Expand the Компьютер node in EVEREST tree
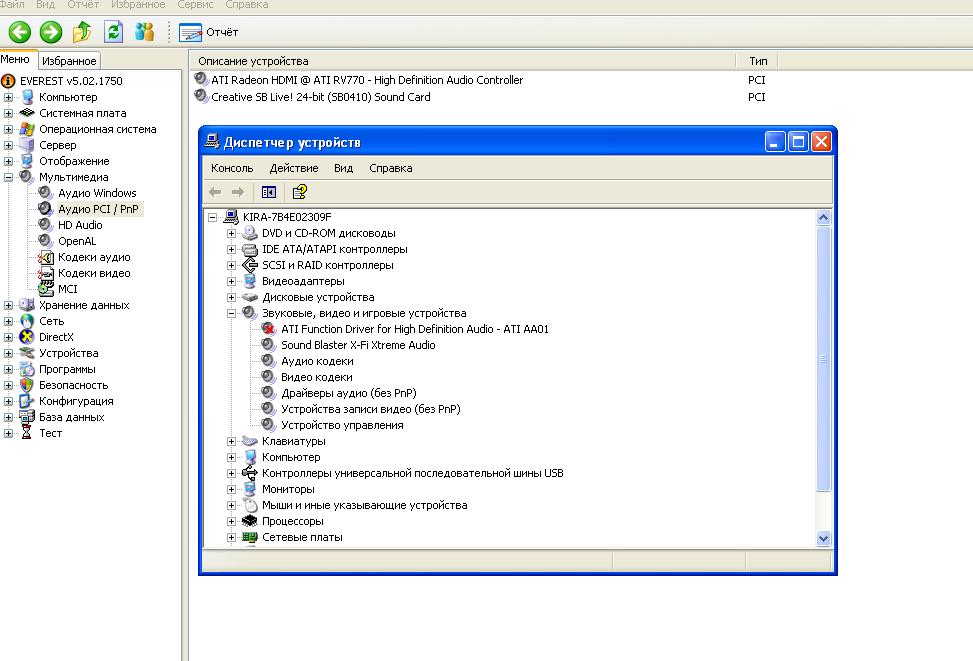This screenshot has height=661, width=973. coord(8,97)
